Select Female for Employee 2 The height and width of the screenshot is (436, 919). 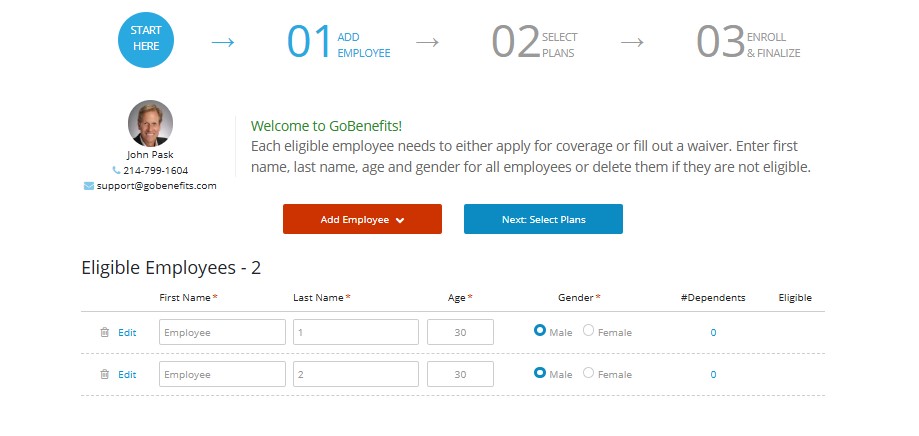pos(588,373)
